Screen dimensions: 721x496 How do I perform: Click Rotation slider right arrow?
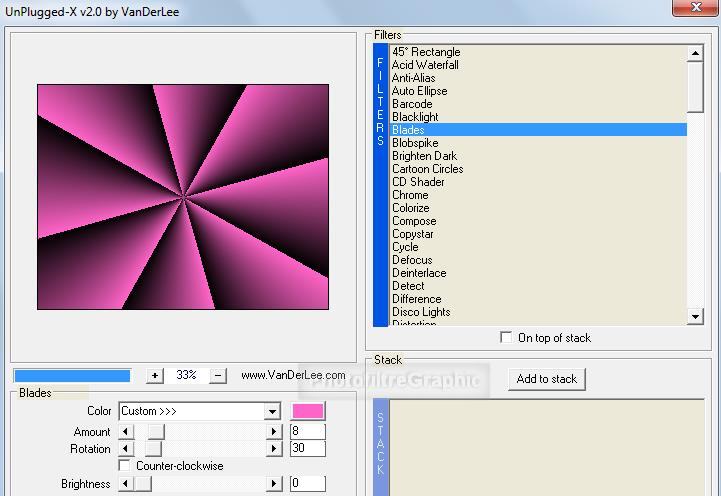point(274,449)
